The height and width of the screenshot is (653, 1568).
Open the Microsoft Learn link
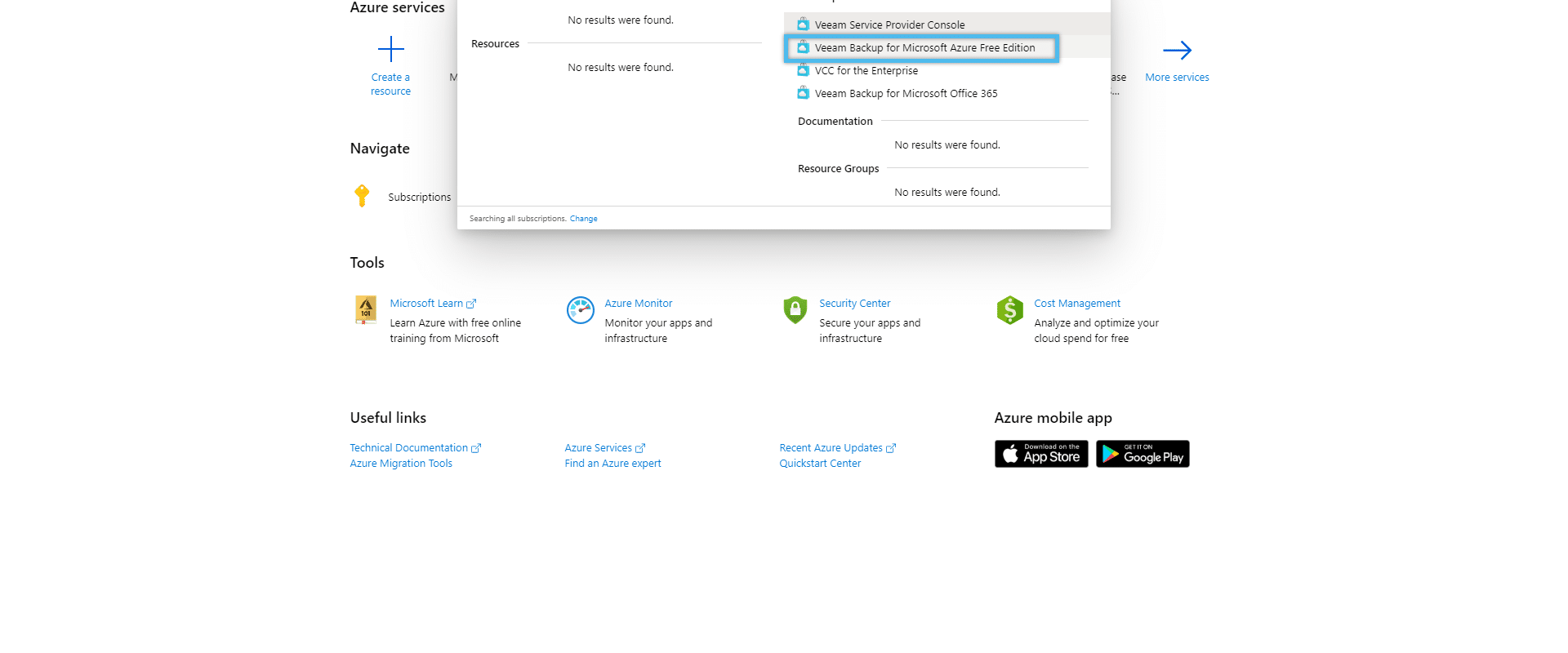tap(426, 304)
